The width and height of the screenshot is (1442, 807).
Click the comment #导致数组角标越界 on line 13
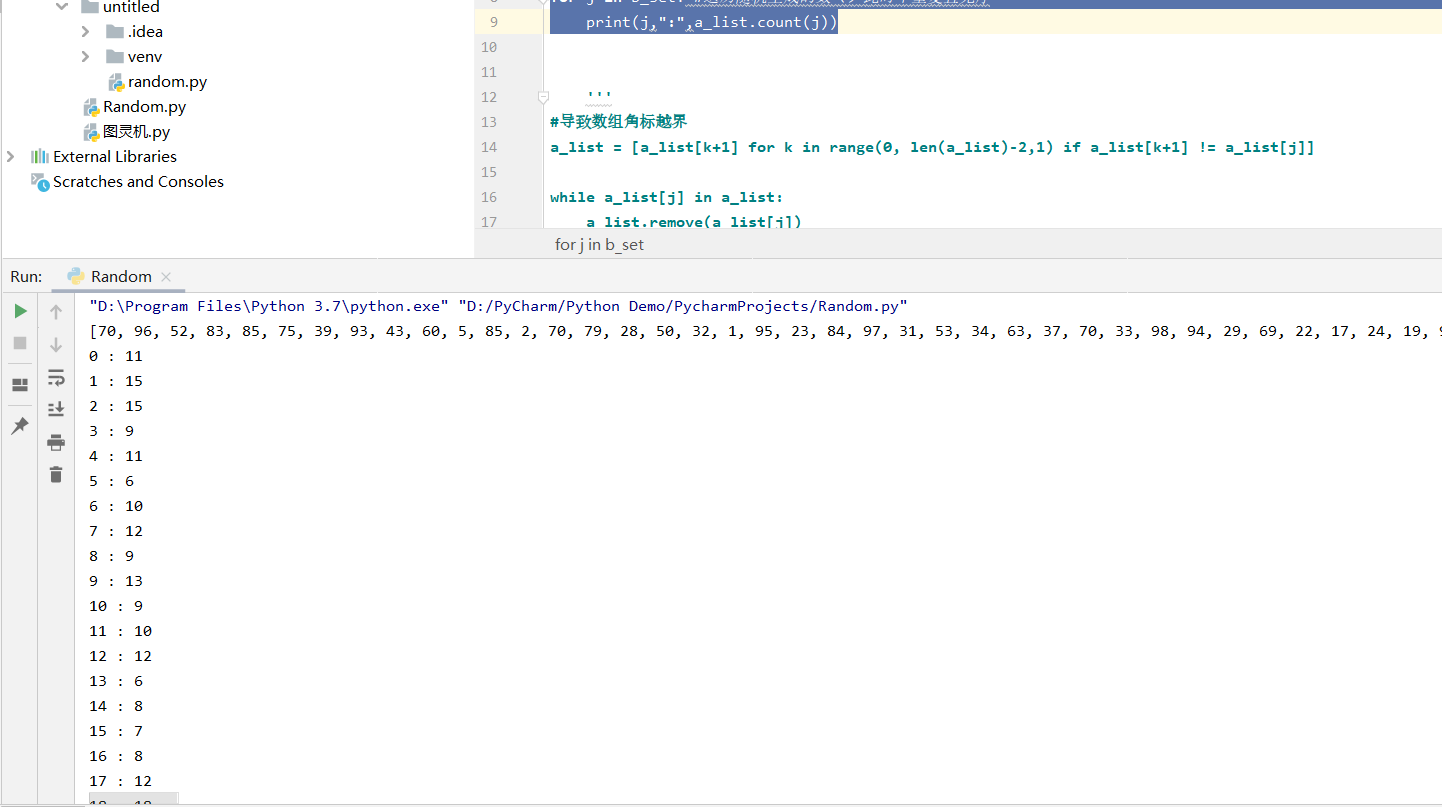[x=618, y=122]
